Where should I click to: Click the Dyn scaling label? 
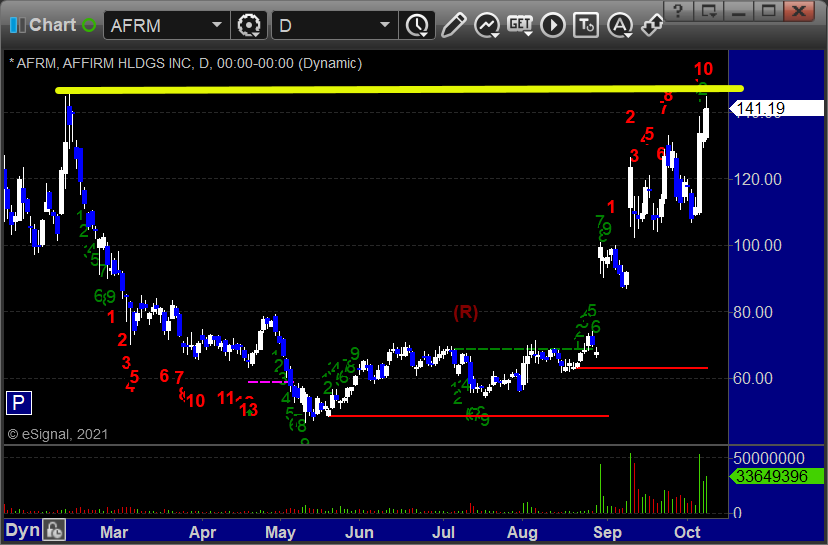pyautogui.click(x=22, y=530)
